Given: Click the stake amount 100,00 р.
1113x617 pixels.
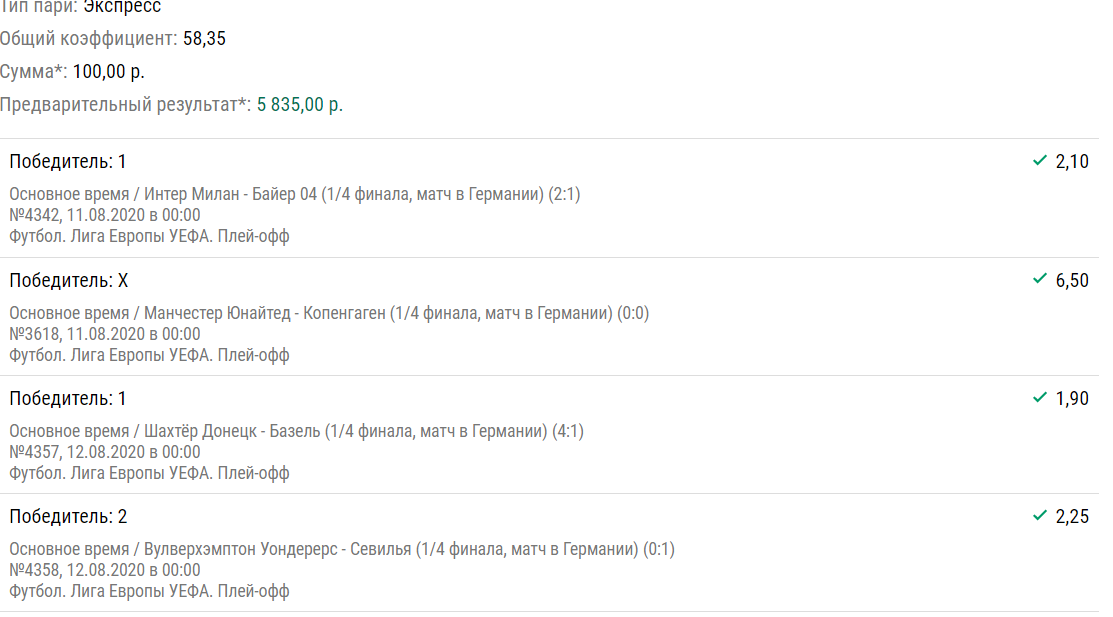Looking at the screenshot, I should click(109, 72).
